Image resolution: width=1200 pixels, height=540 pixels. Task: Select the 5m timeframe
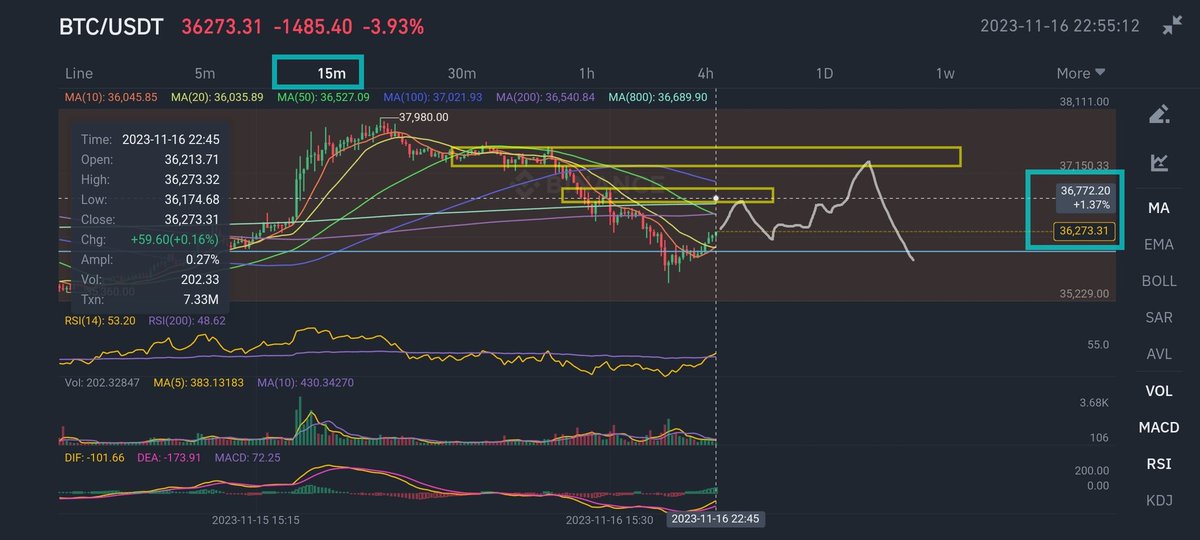[205, 73]
